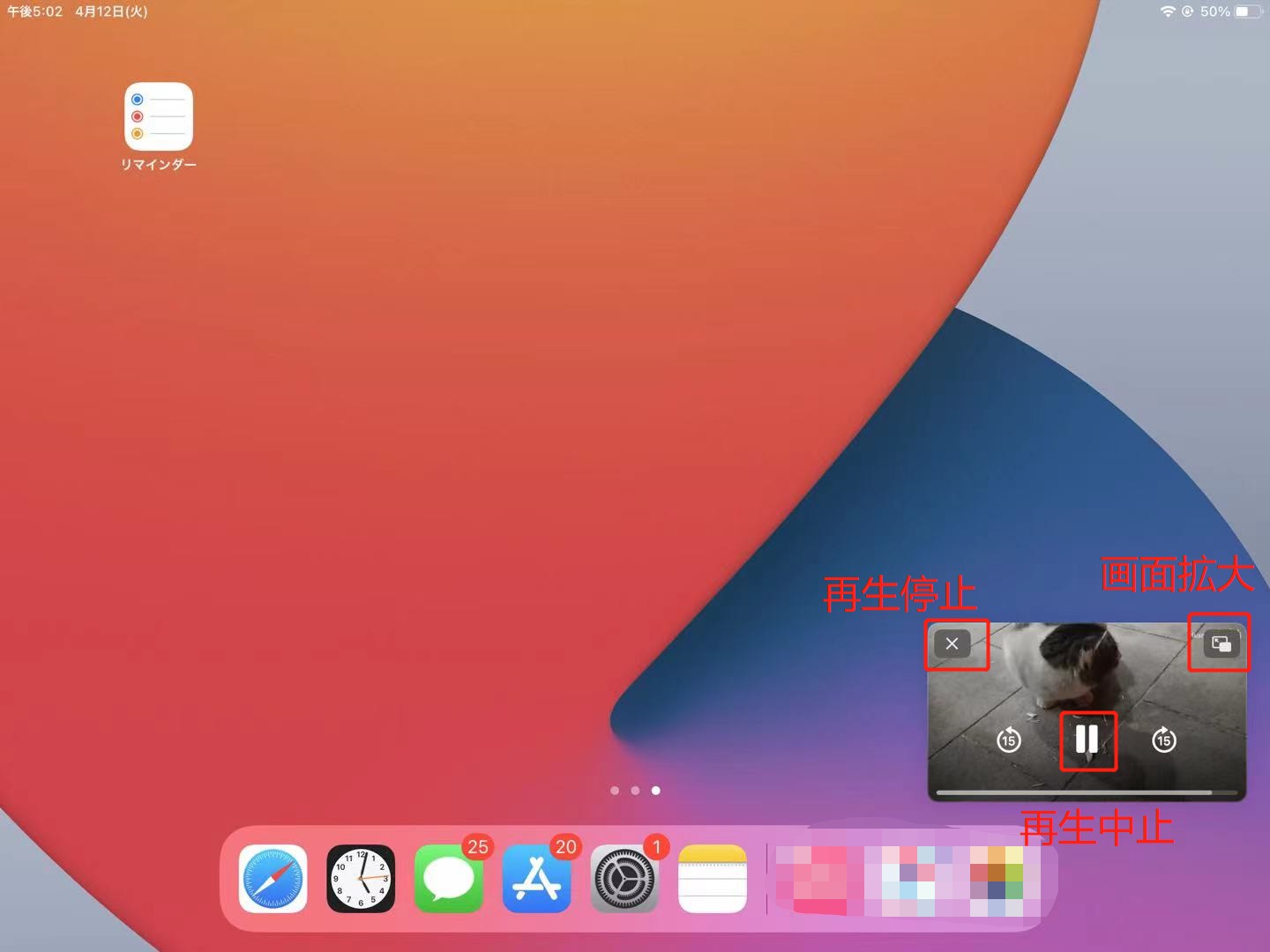Open Messages app with 25 badge
Screen dimensions: 1270x952
pyautogui.click(x=449, y=879)
